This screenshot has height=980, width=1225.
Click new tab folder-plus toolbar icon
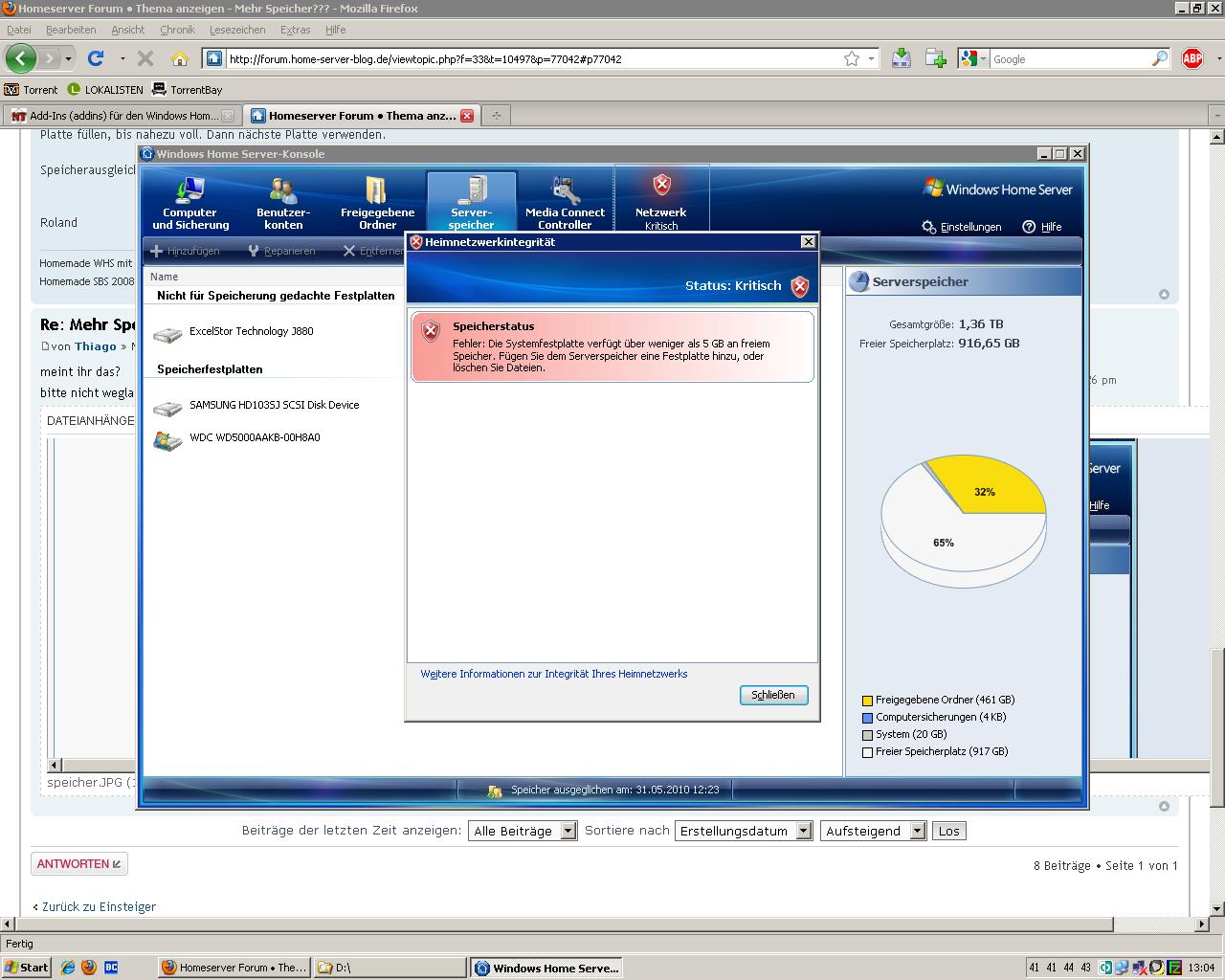point(936,58)
